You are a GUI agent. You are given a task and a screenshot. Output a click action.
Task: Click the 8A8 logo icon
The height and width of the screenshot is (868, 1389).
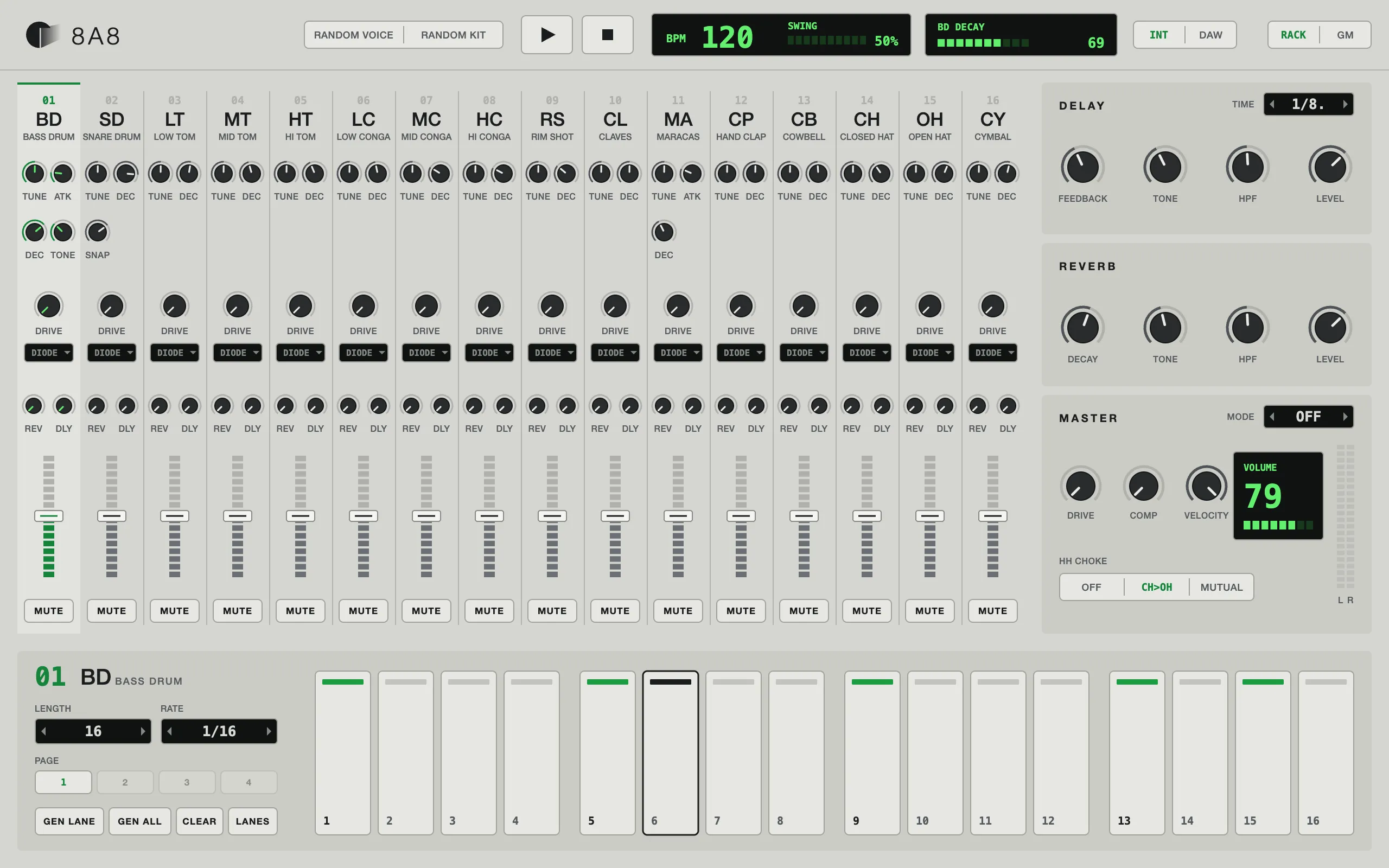click(x=41, y=35)
